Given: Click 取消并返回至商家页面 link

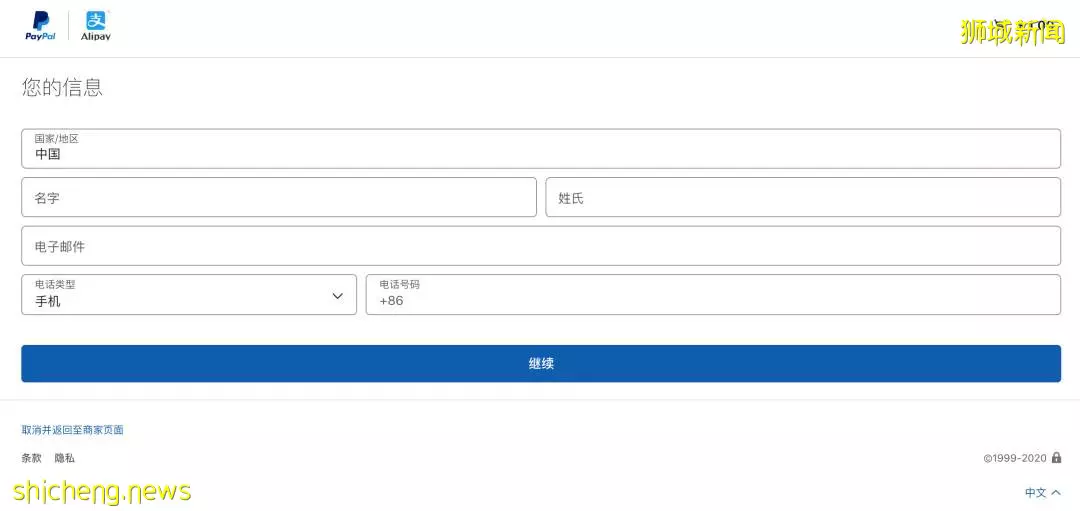Looking at the screenshot, I should click(x=72, y=430).
